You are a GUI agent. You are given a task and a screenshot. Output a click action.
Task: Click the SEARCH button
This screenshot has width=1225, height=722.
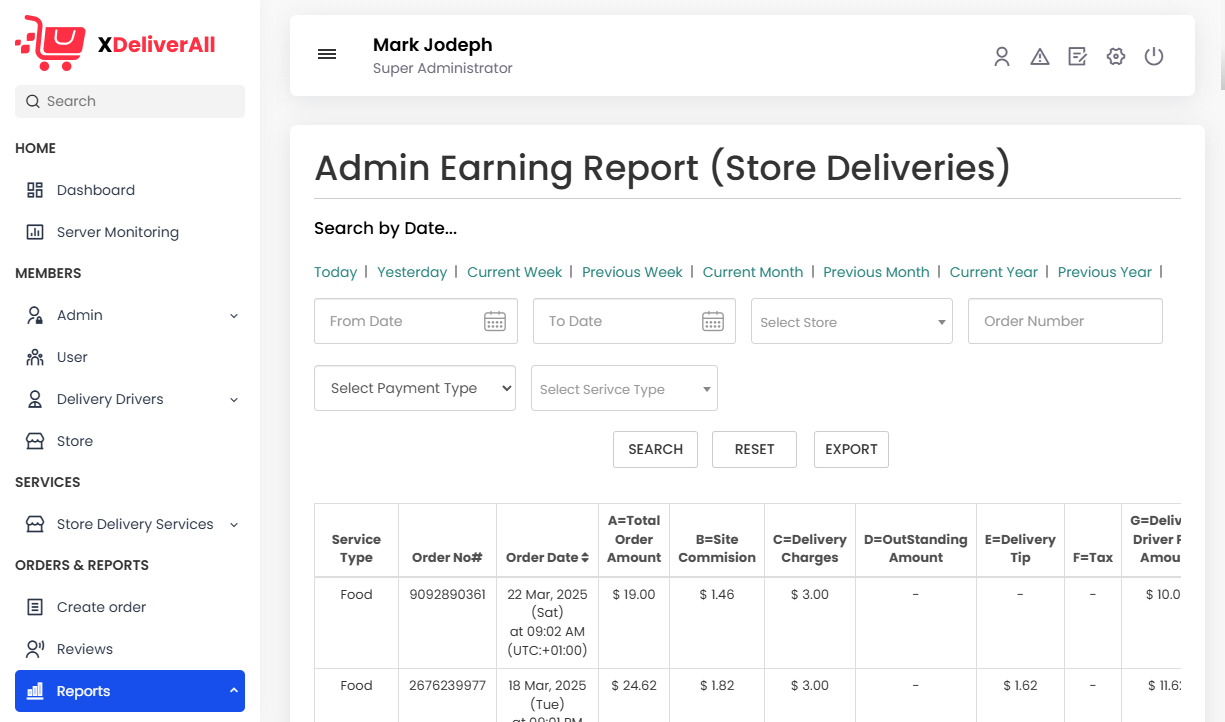655,449
